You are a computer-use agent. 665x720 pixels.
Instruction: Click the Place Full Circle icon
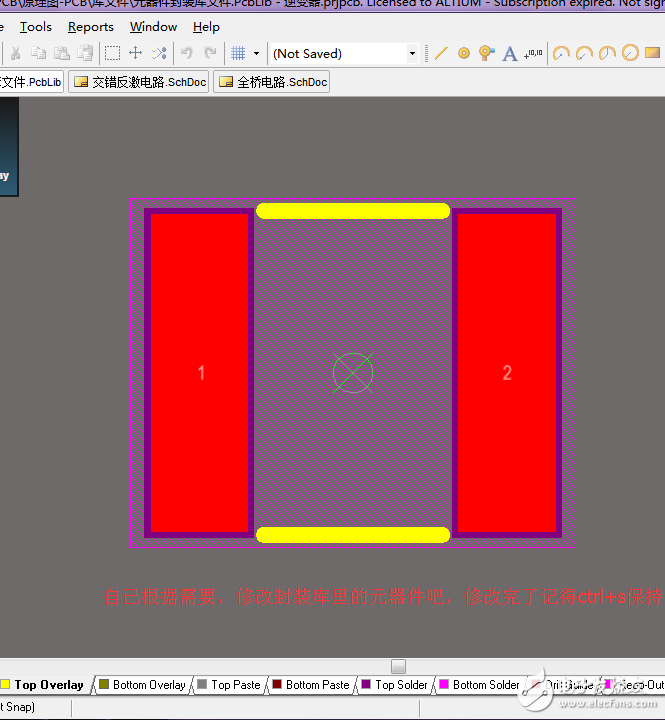630,53
